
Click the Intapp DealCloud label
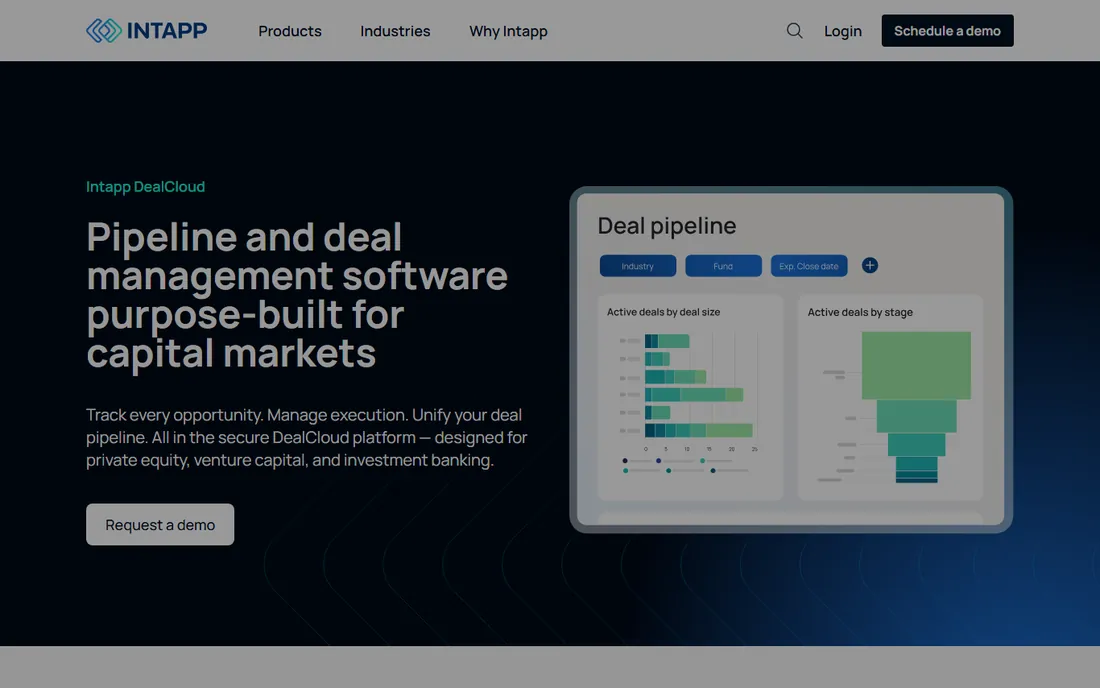click(x=145, y=187)
